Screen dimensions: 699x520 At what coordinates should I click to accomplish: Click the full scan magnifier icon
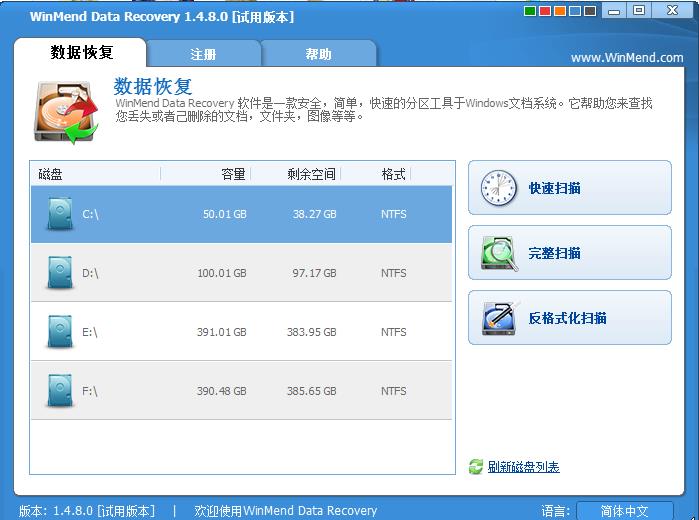coord(499,253)
